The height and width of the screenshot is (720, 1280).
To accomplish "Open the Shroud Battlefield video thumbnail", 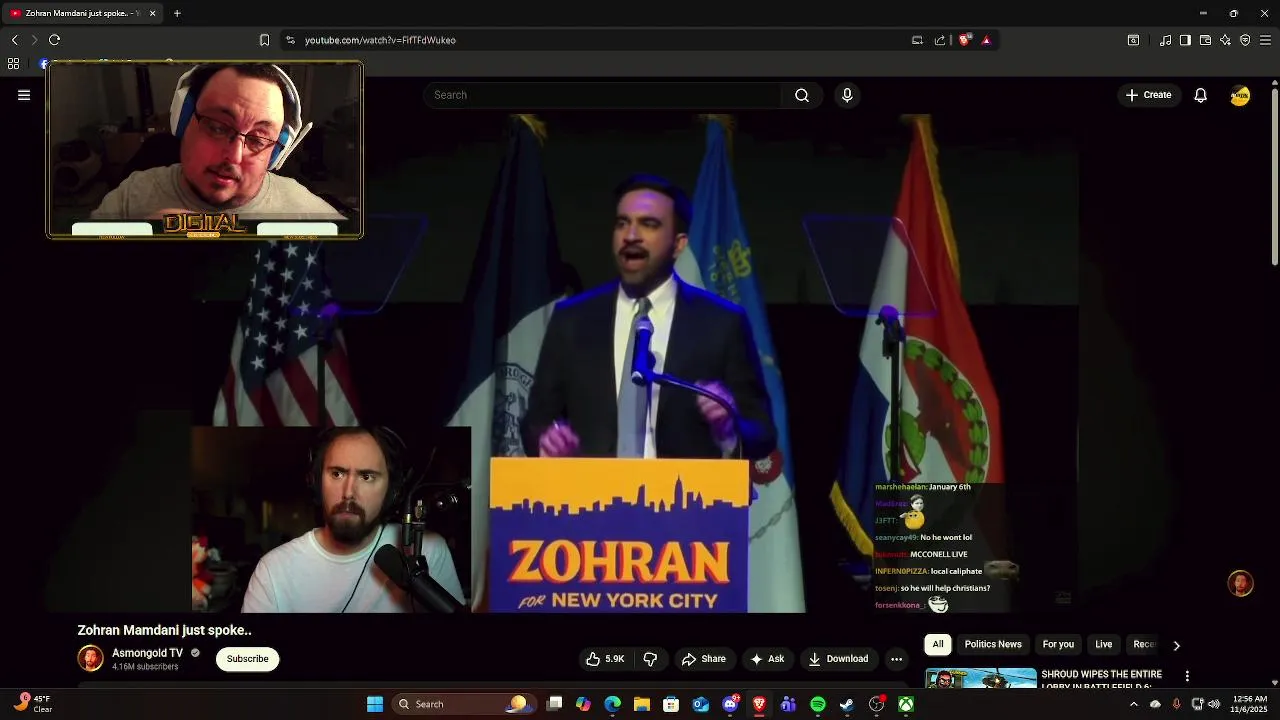I will click(x=980, y=678).
